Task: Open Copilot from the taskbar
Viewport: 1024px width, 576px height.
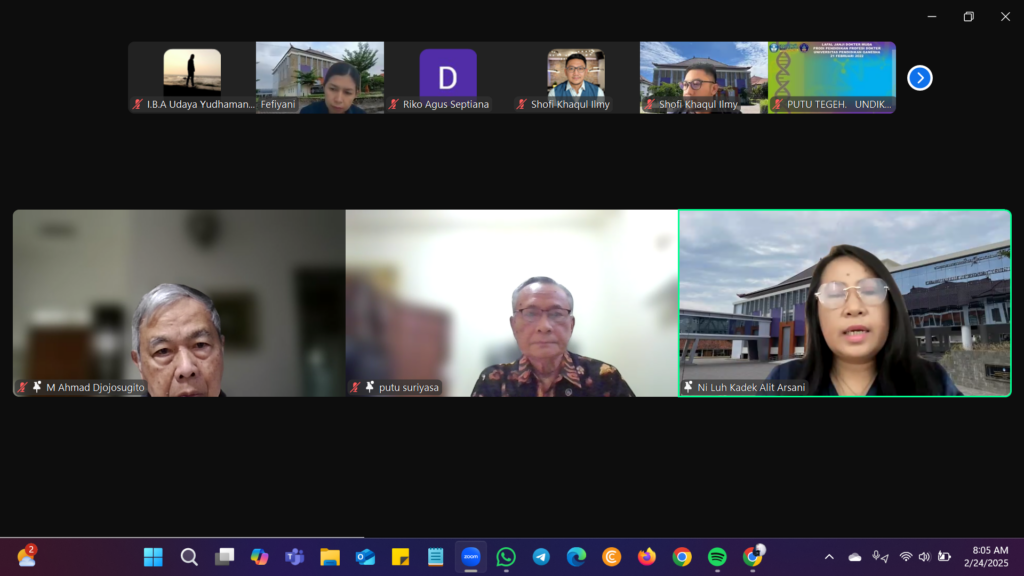Action: click(x=259, y=557)
